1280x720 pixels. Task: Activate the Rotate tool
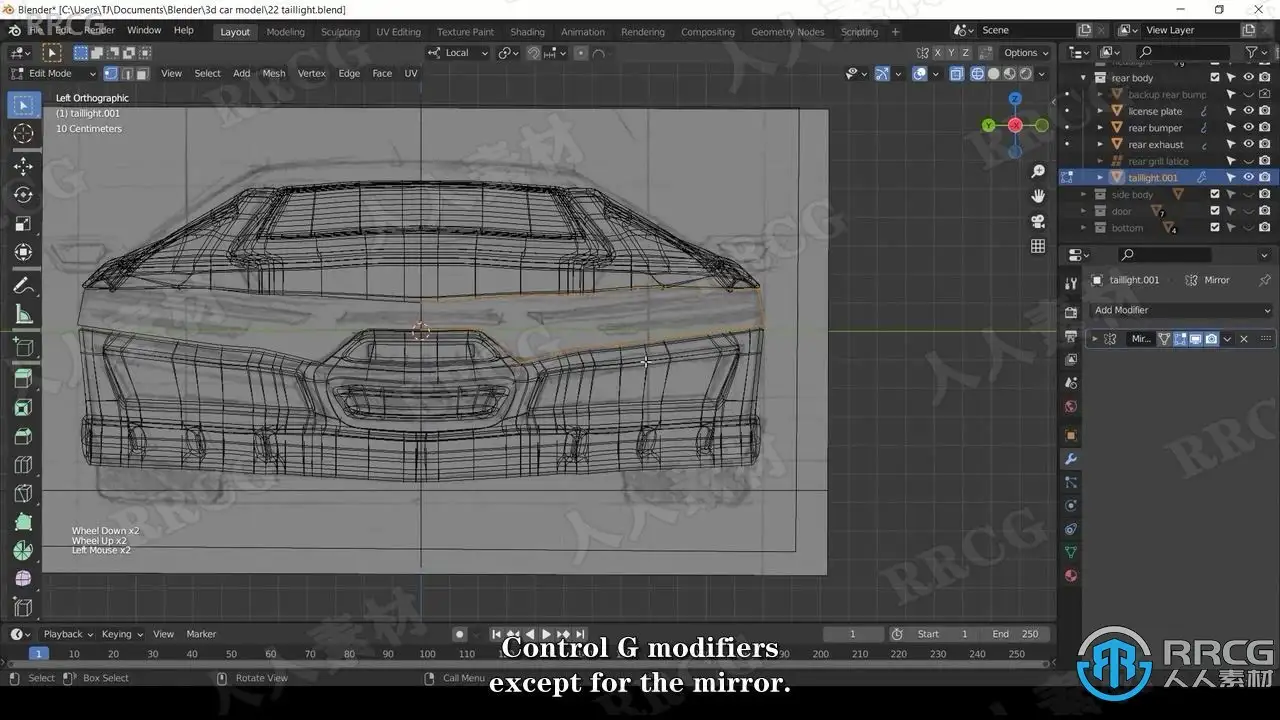(x=23, y=195)
